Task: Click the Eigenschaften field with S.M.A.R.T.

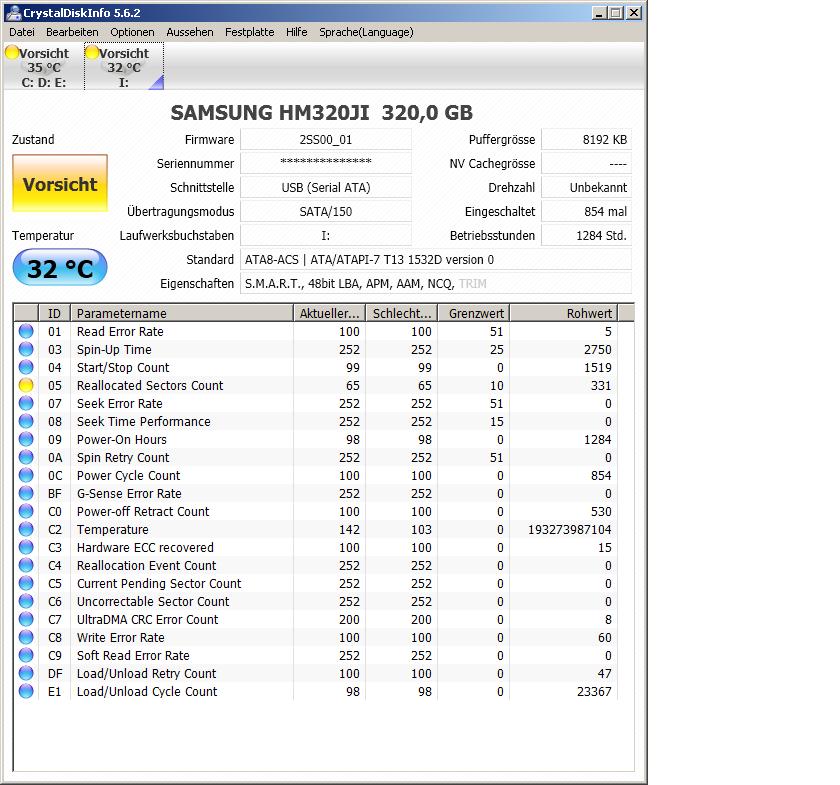Action: [x=436, y=283]
